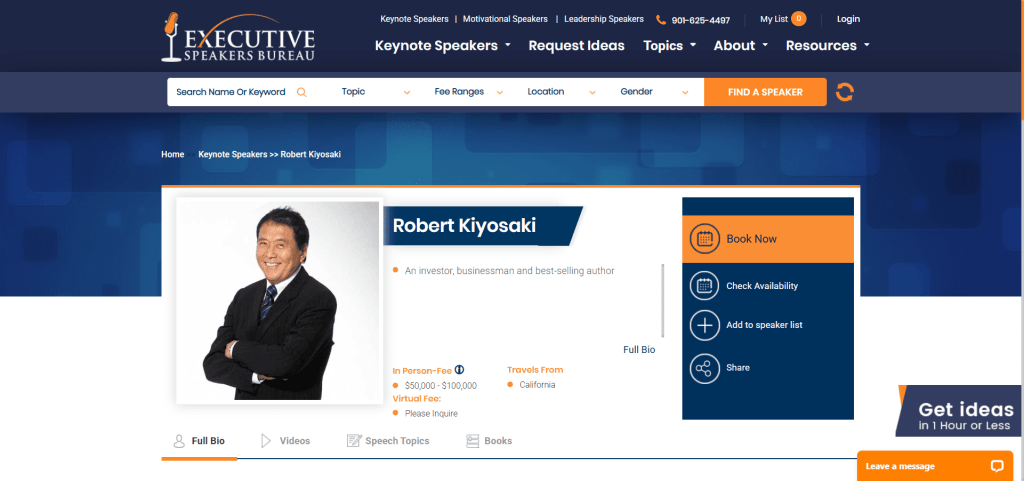Screen dimensions: 1024x481
Task: Switch to the Full Bio tab
Action: [199, 441]
